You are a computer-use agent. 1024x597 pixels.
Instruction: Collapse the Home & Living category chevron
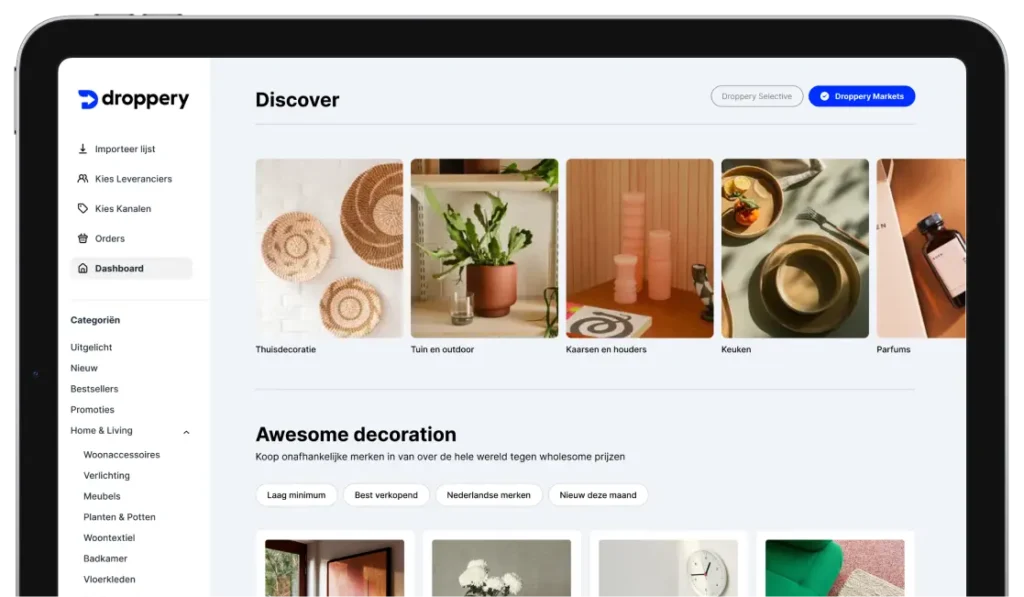(x=186, y=432)
